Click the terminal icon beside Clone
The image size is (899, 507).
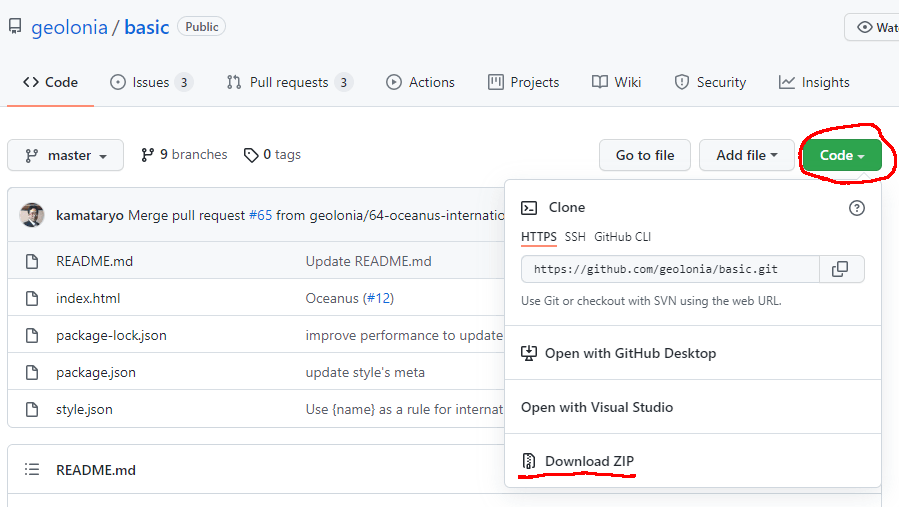pos(529,208)
